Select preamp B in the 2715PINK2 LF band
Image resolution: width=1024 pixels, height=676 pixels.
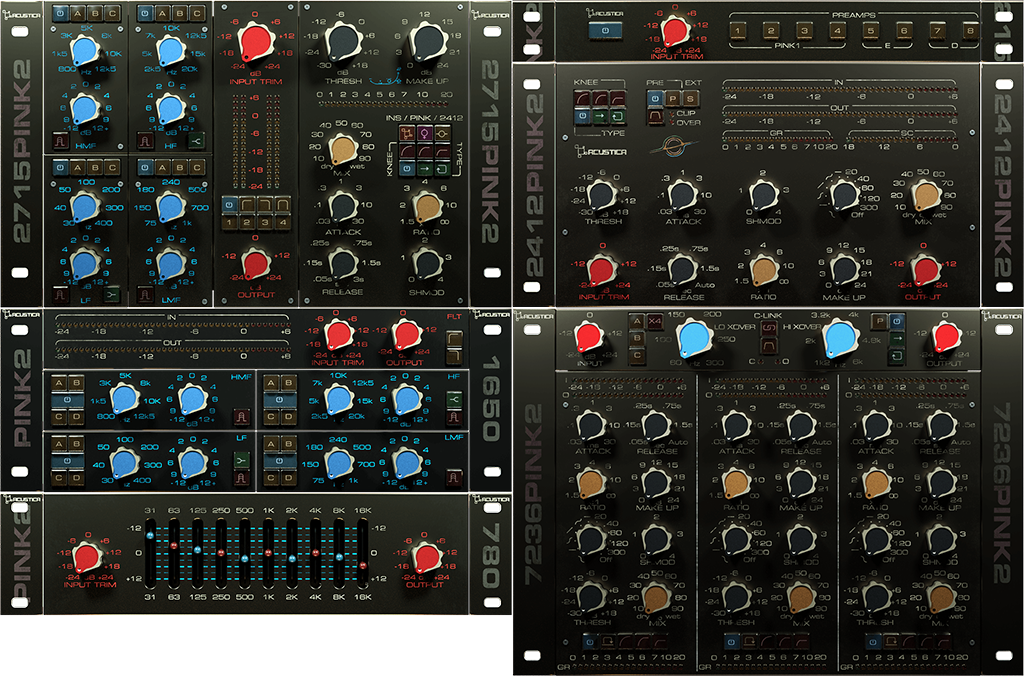pos(95,167)
